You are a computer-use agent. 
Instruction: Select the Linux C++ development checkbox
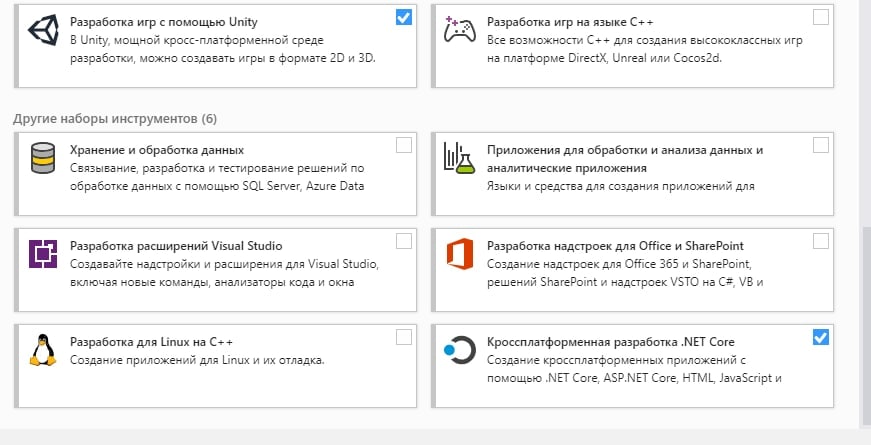pos(404,337)
